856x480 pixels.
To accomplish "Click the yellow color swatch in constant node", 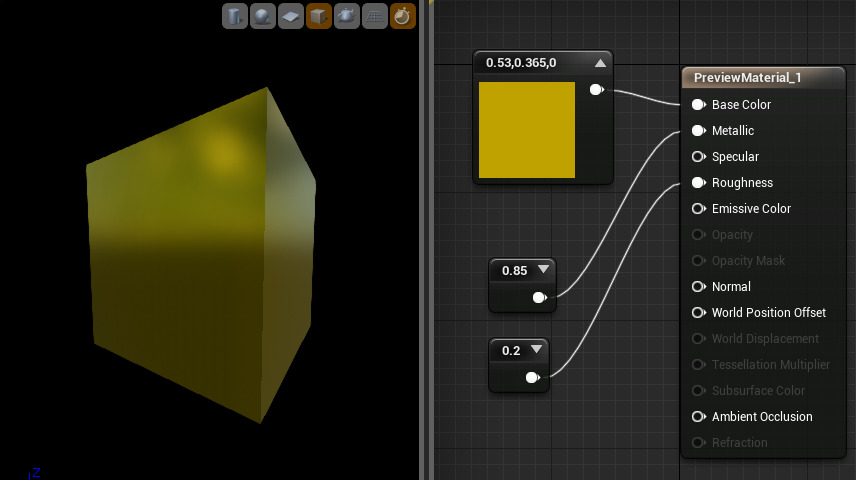I will pos(527,130).
